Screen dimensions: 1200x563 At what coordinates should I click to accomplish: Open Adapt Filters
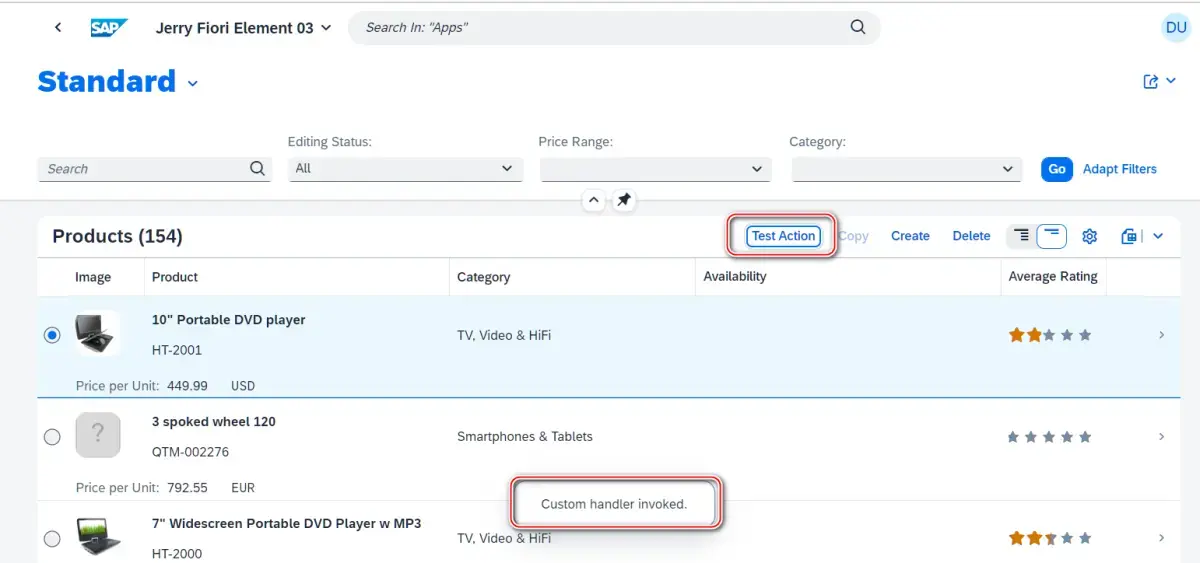tap(1120, 169)
